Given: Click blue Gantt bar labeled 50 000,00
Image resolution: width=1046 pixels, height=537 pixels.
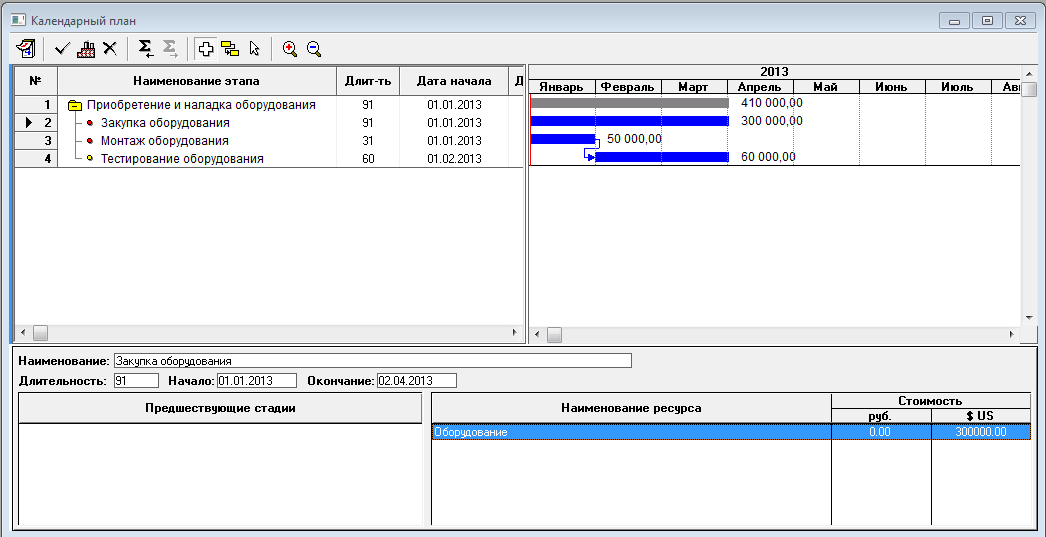Looking at the screenshot, I should (x=562, y=139).
